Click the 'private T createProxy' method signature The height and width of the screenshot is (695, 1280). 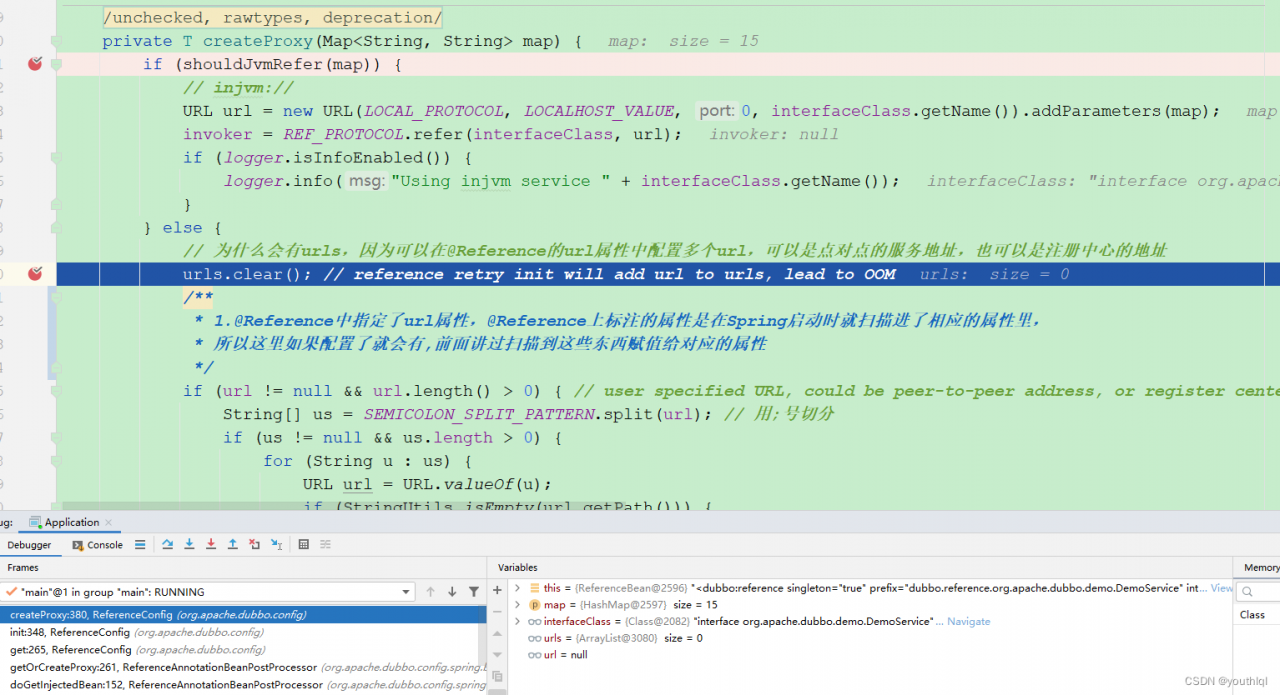(342, 41)
